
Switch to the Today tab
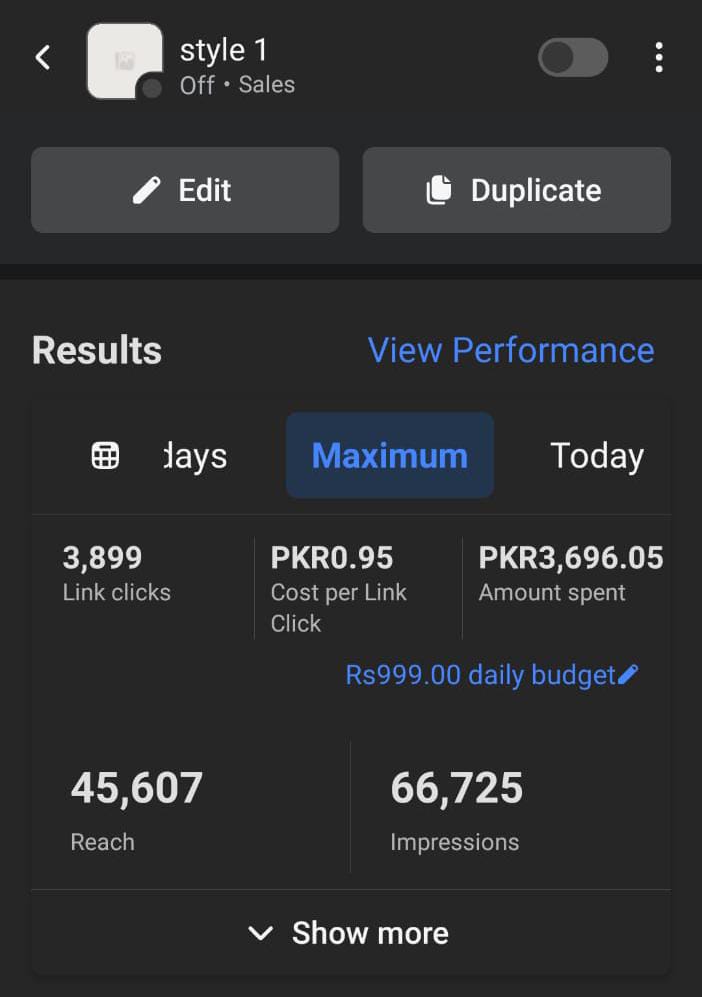pyautogui.click(x=597, y=456)
